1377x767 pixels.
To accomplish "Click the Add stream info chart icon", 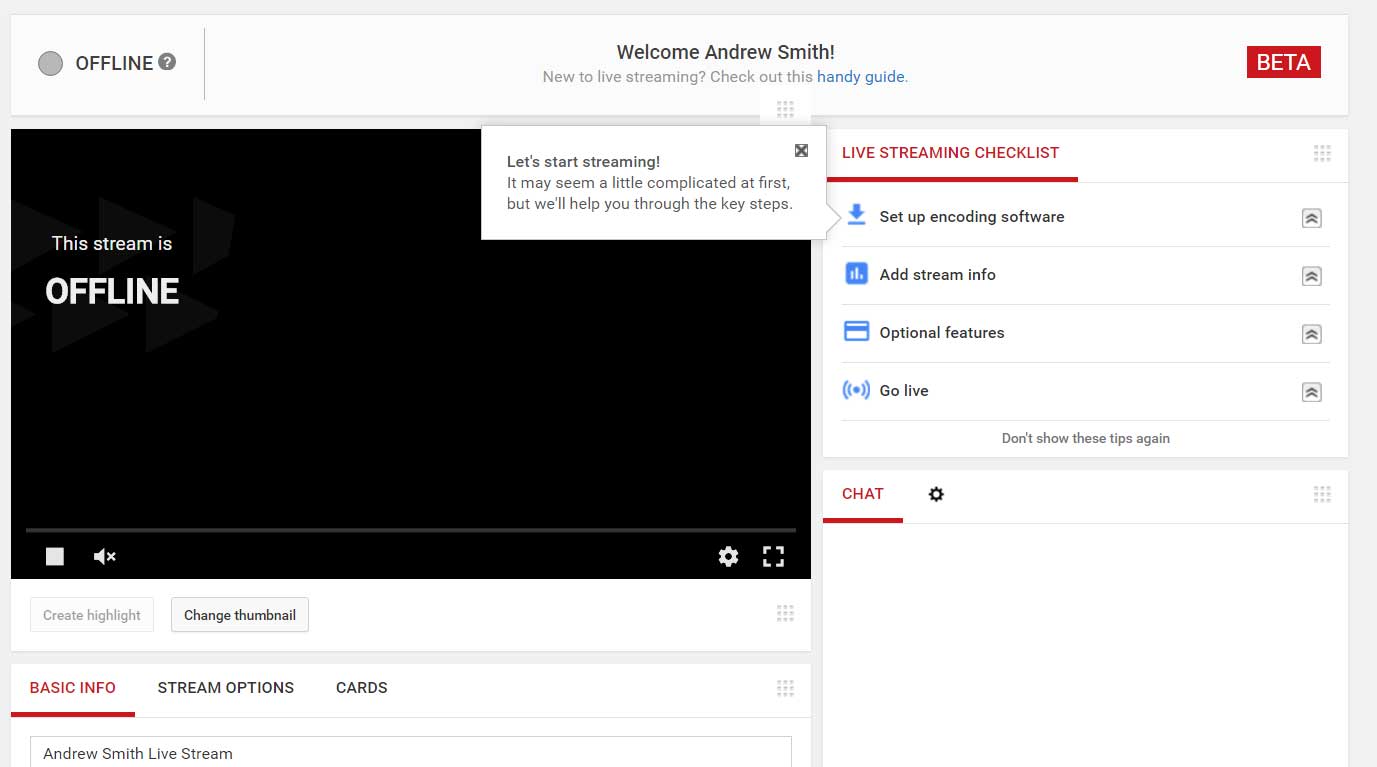I will click(x=856, y=274).
